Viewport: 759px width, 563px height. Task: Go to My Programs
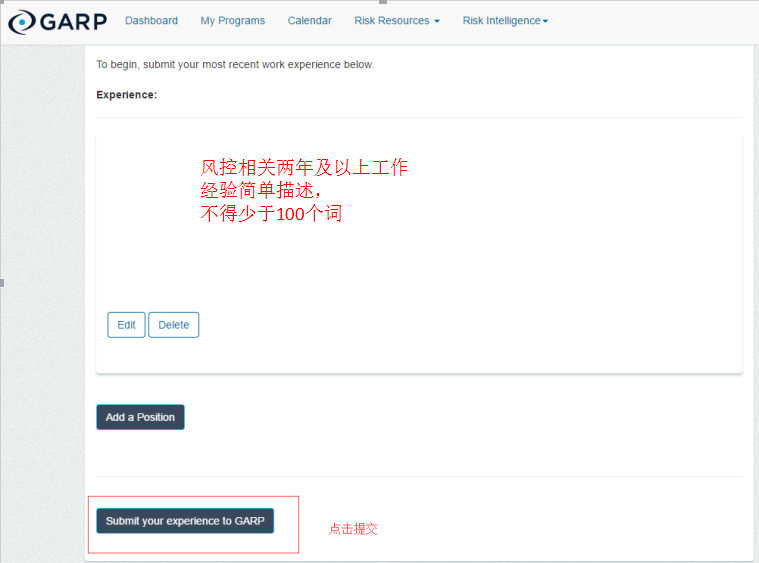pos(232,20)
